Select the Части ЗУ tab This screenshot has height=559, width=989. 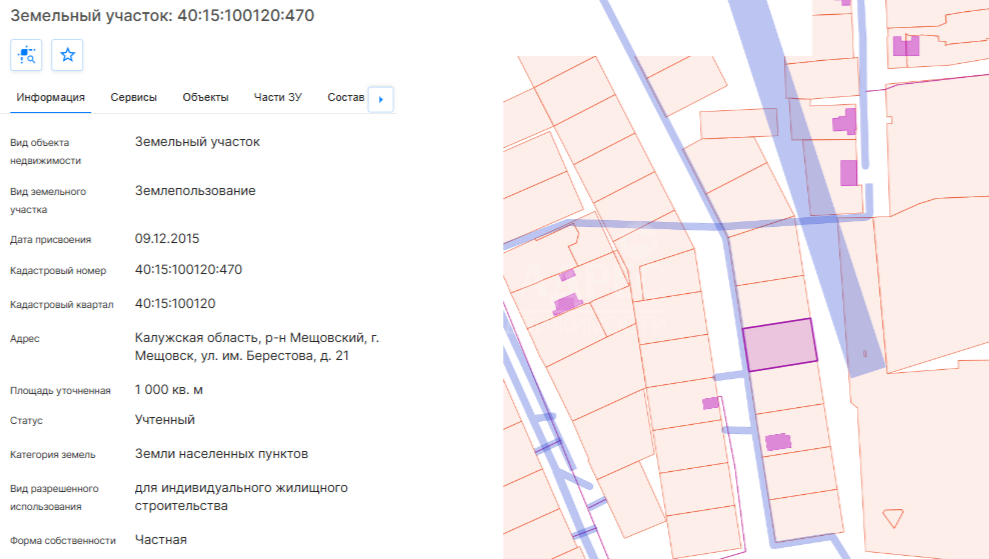tap(278, 98)
